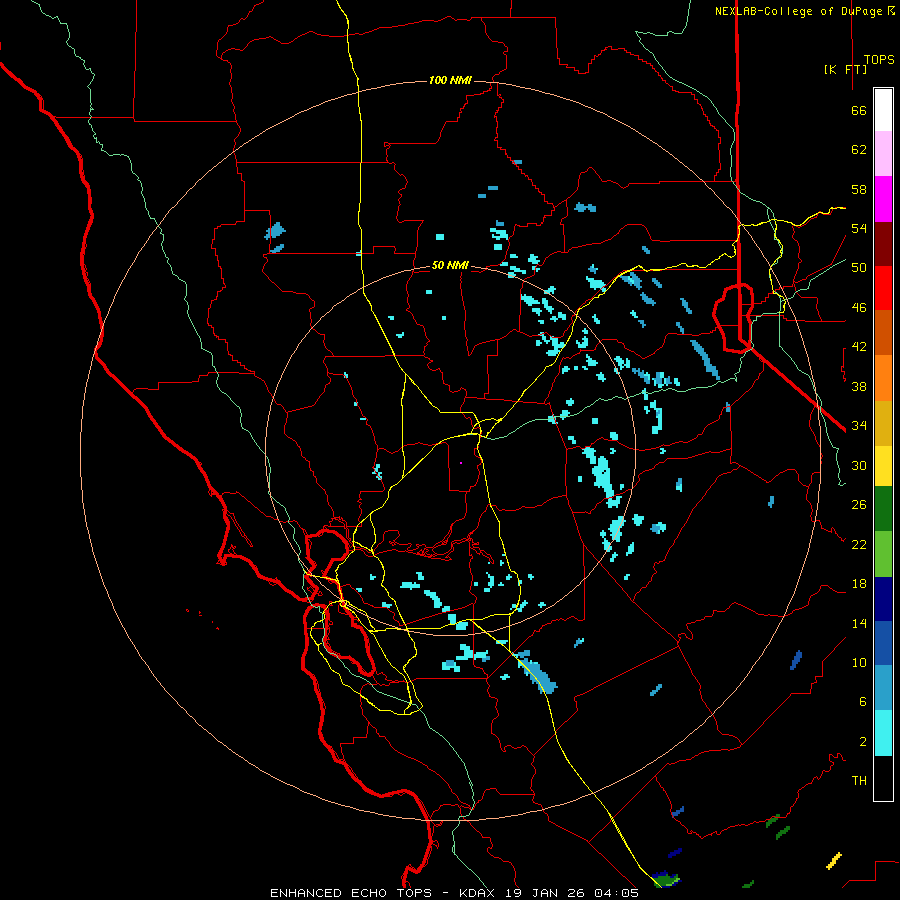
Task: Click the legend value 2
Action: coord(863,742)
